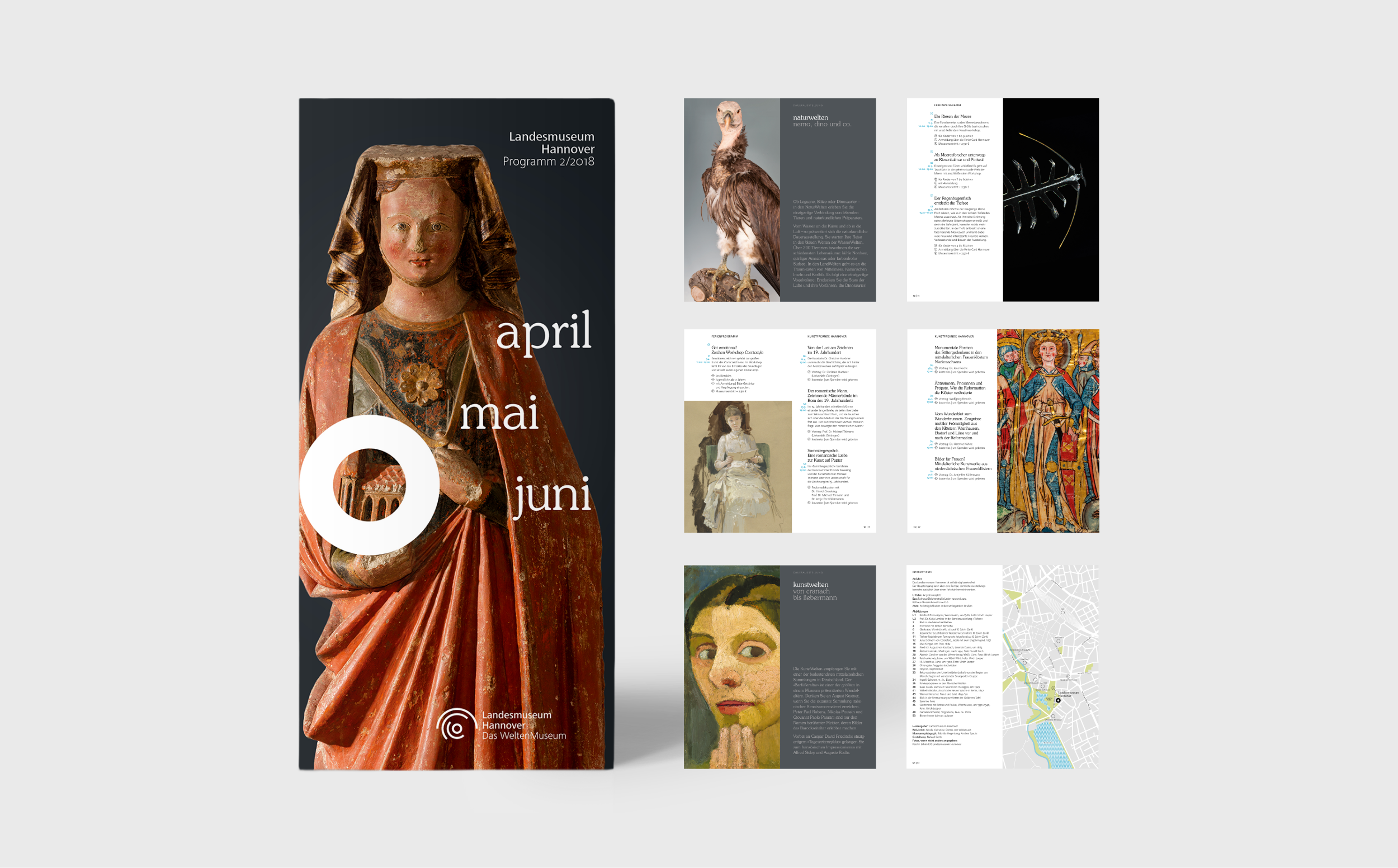Click the "Programm 2/2018" title text
This screenshot has width=1398, height=868.
click(548, 162)
